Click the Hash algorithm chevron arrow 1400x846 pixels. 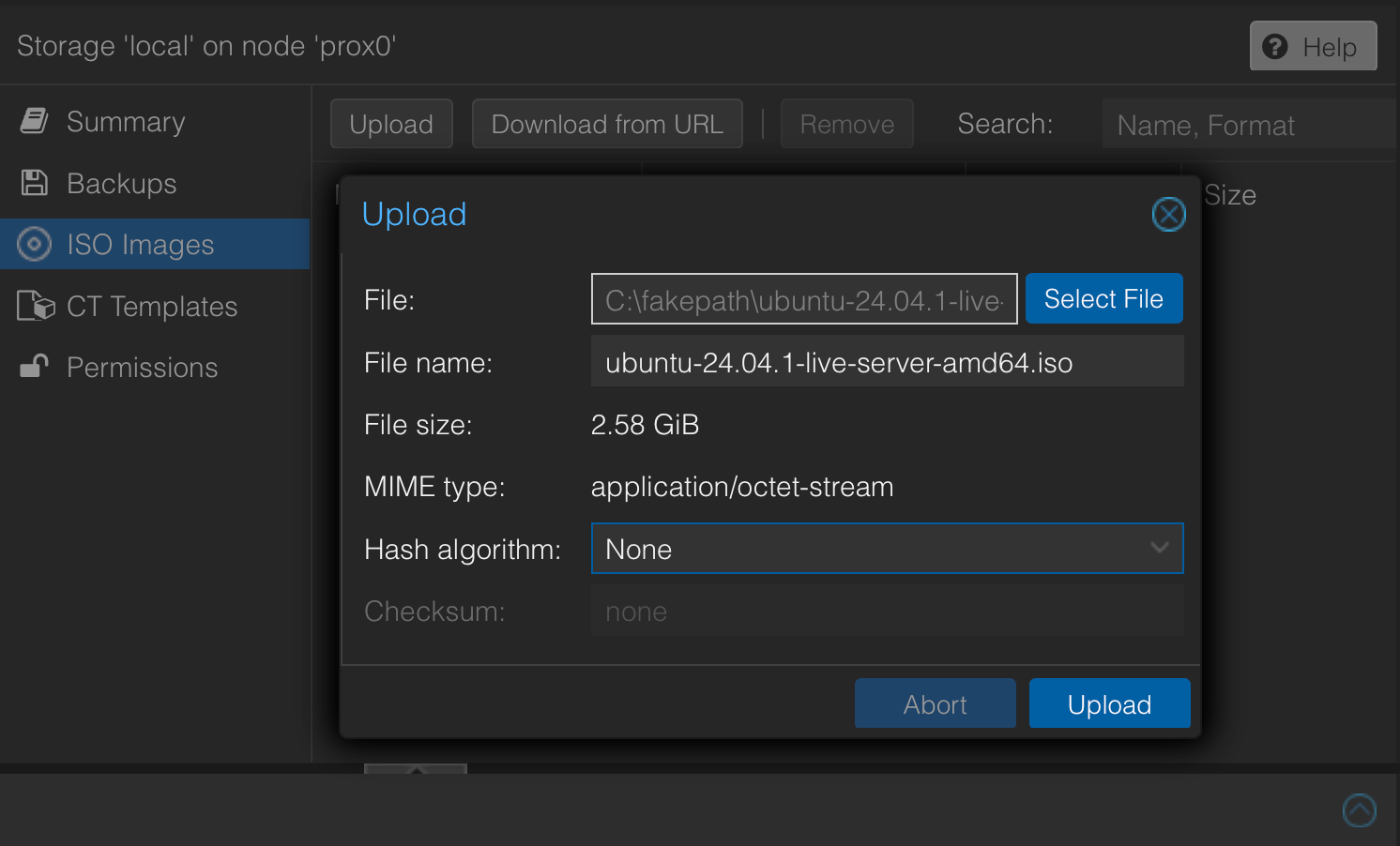click(x=1160, y=548)
